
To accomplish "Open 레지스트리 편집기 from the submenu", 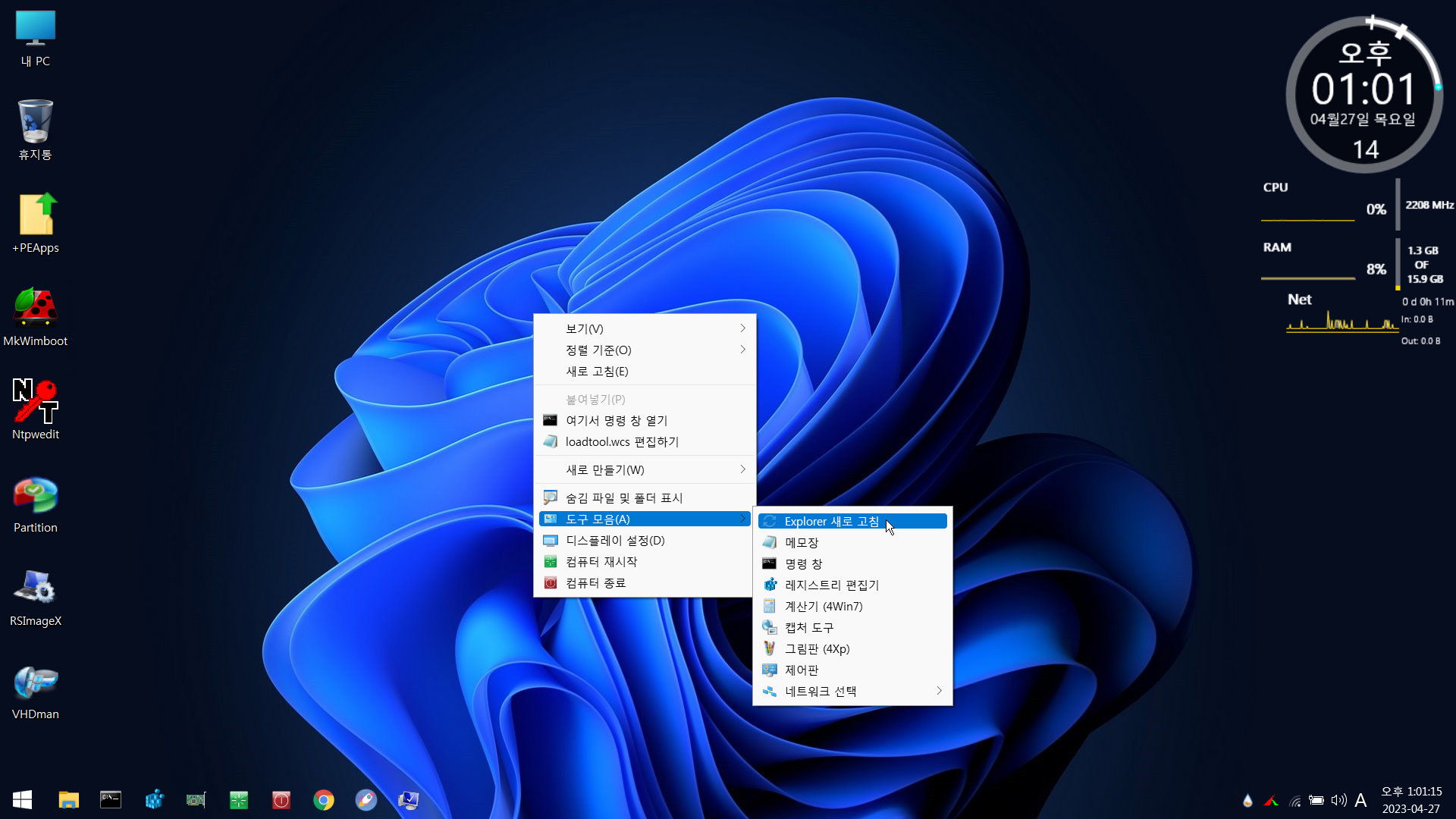I will [x=852, y=585].
